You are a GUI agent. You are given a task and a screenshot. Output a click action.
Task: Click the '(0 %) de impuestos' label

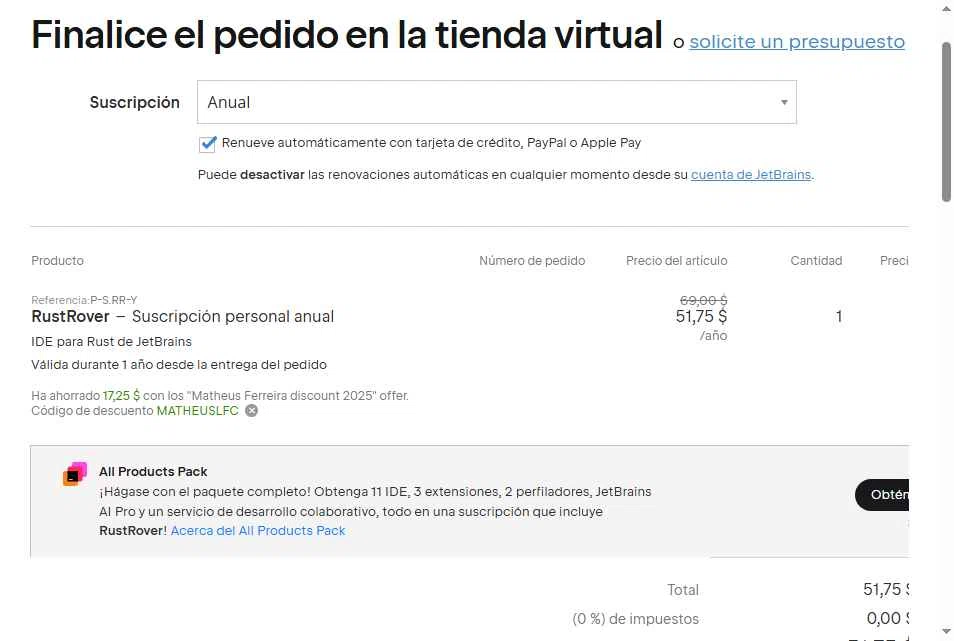(635, 618)
